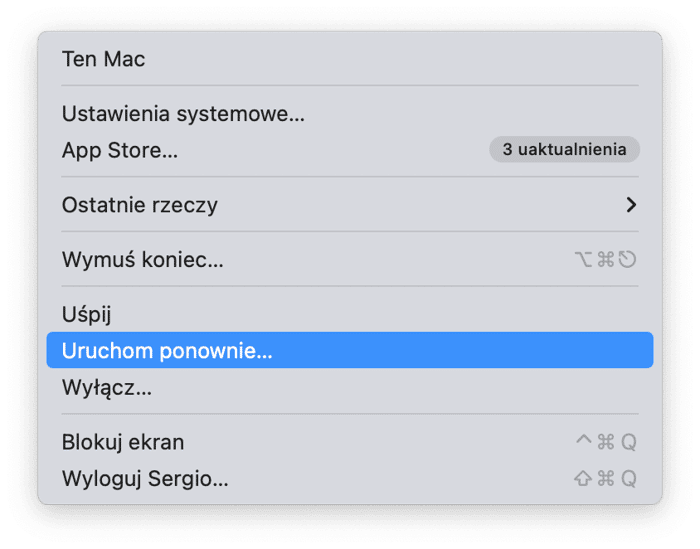700x549 pixels.
Task: Click Command symbol beside Wyloguj Sergio
Action: [605, 478]
